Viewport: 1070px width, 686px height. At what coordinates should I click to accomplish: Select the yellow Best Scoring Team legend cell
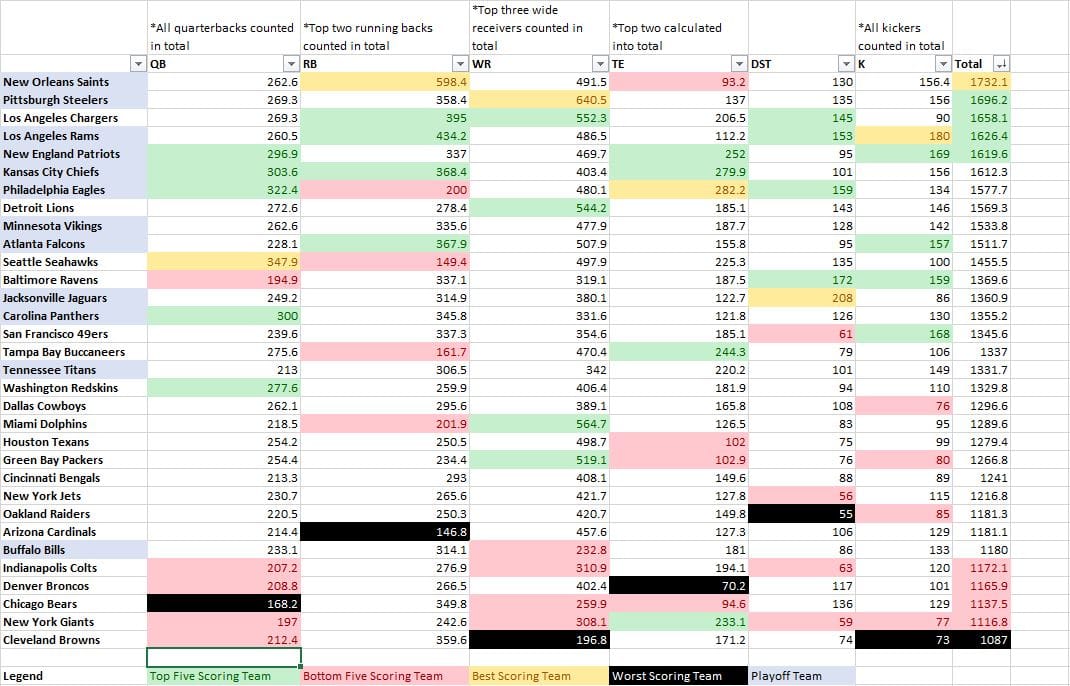point(538,676)
